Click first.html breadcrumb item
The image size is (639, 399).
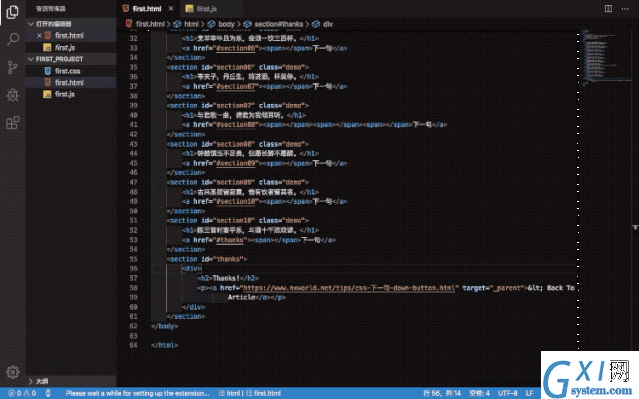(145, 24)
